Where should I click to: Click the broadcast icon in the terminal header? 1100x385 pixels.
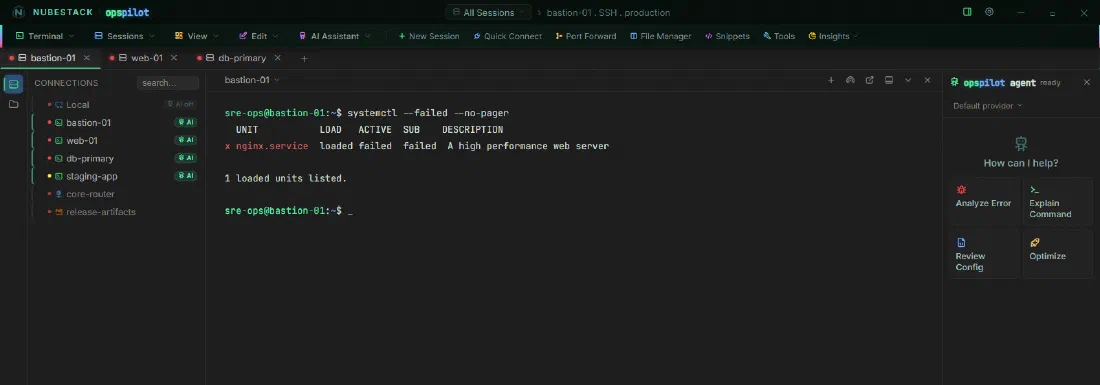tap(850, 81)
